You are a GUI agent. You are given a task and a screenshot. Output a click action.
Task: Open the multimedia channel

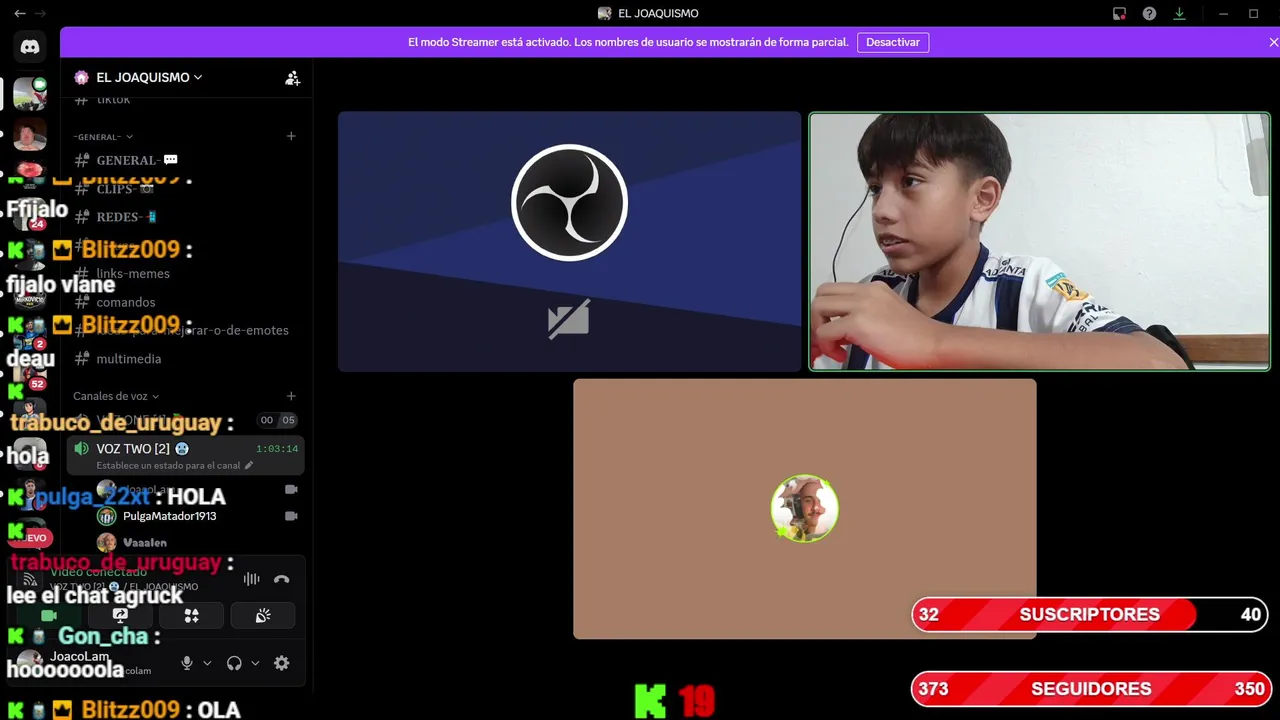click(x=186, y=358)
